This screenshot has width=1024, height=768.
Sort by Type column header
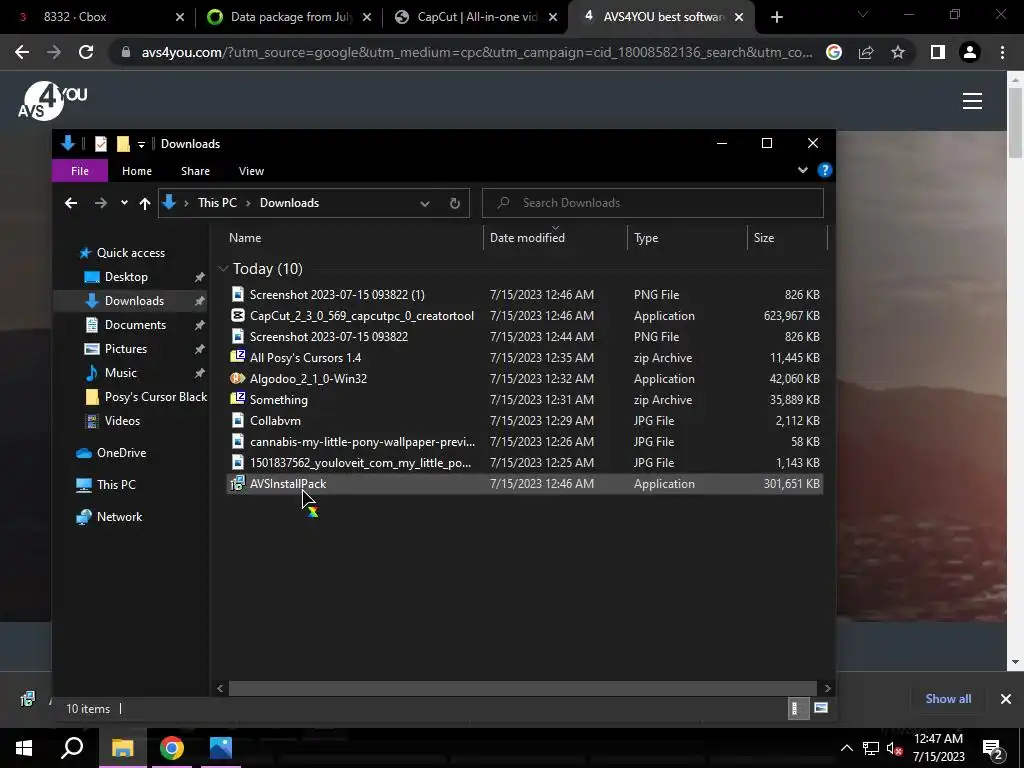click(687, 238)
